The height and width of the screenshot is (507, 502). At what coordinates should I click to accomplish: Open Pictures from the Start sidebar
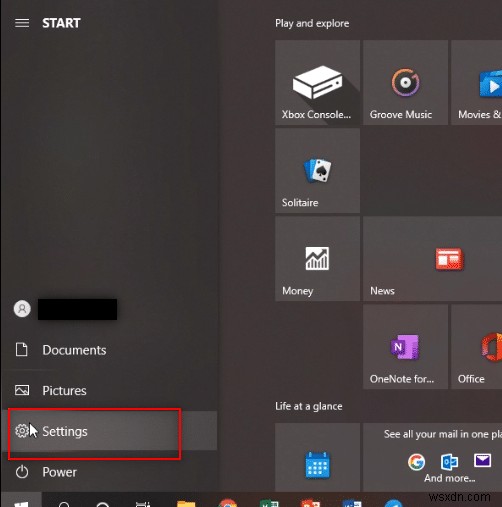109,390
